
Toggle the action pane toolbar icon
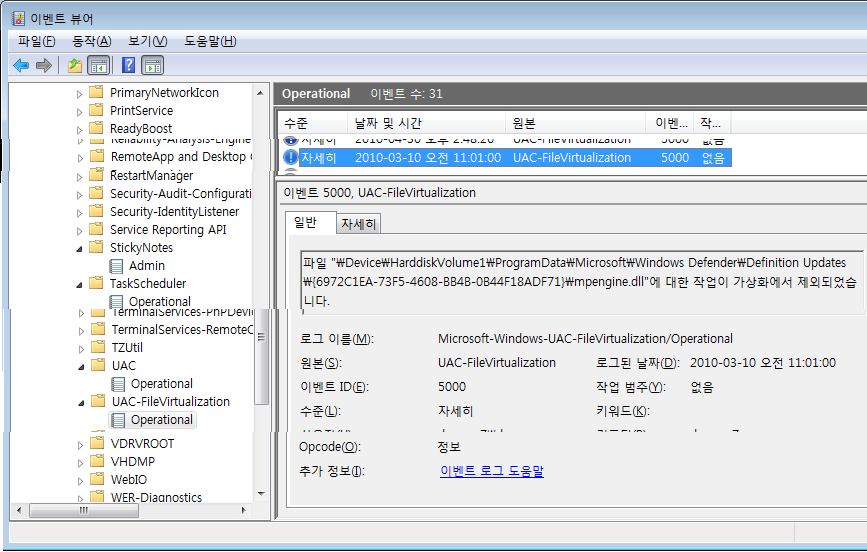(153, 66)
